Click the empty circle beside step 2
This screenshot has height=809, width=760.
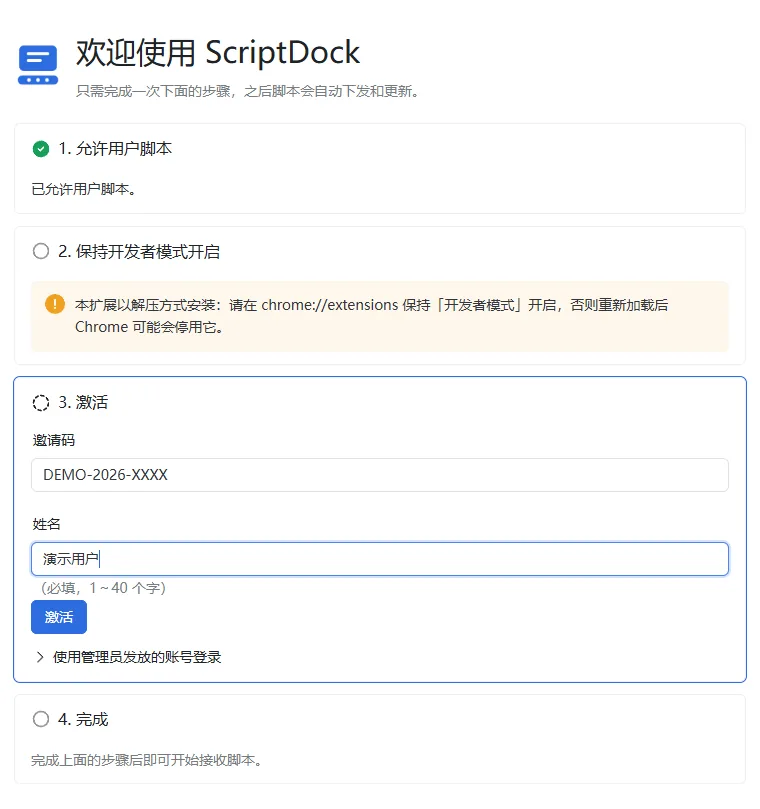[41, 251]
